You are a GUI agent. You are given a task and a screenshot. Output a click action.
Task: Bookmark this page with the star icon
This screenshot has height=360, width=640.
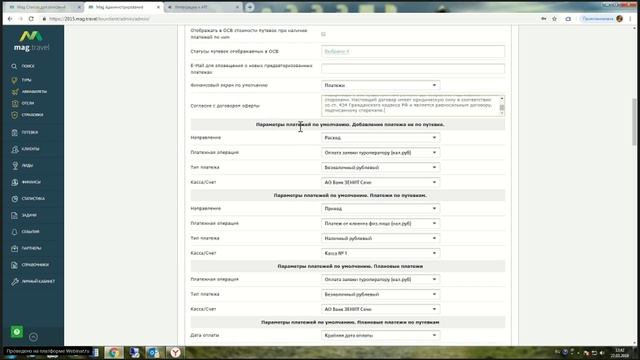coord(554,19)
